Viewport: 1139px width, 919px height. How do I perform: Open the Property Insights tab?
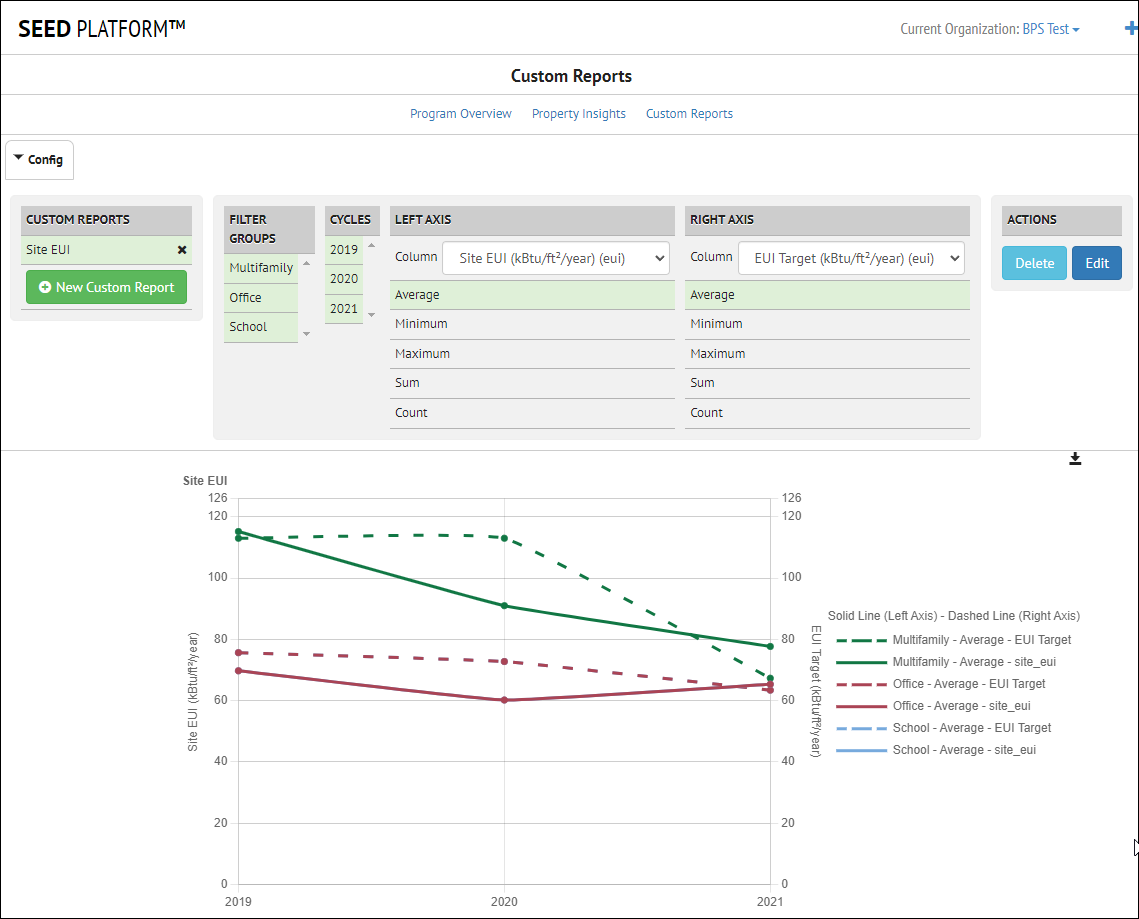pos(578,113)
